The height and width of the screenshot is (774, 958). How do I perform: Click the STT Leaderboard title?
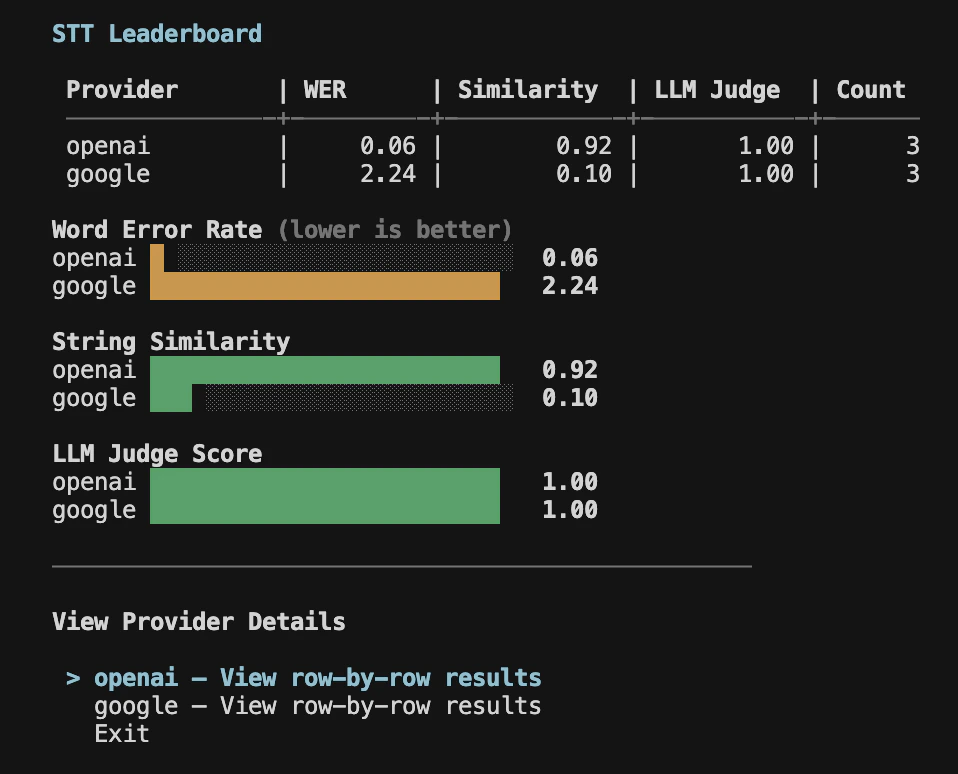pos(156,32)
